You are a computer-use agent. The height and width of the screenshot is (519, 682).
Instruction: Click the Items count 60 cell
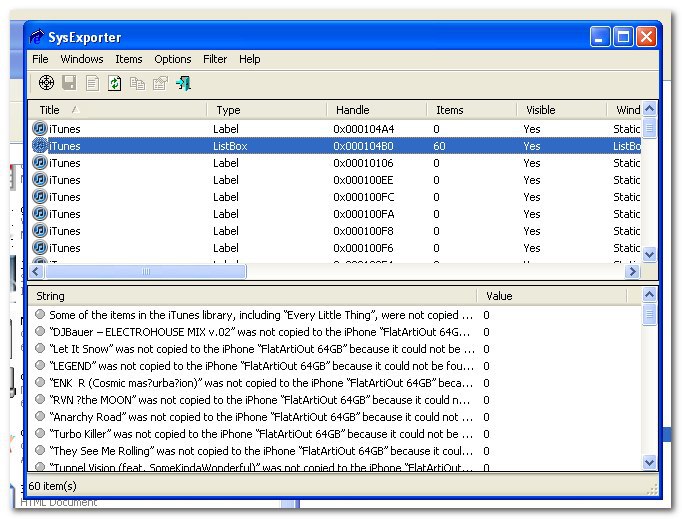pos(439,146)
